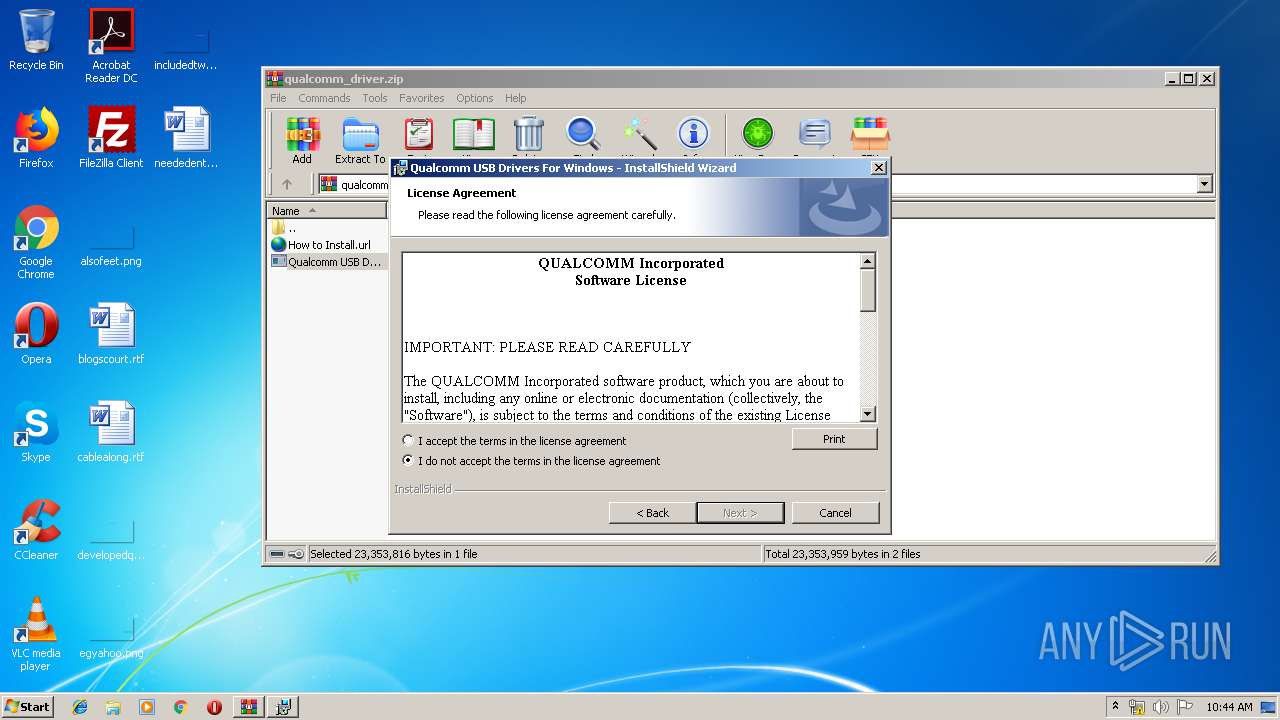Open cablealong.rtf desktop file
Image resolution: width=1280 pixels, height=720 pixels.
click(x=111, y=432)
